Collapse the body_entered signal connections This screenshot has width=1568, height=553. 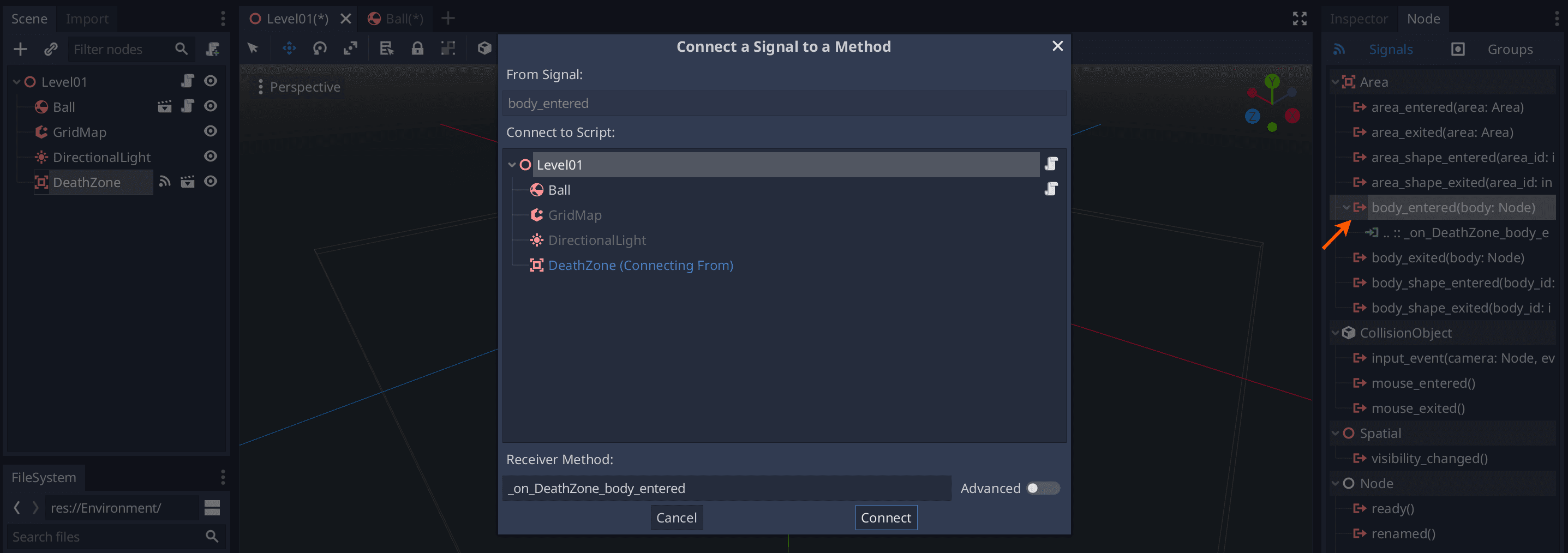click(1346, 207)
